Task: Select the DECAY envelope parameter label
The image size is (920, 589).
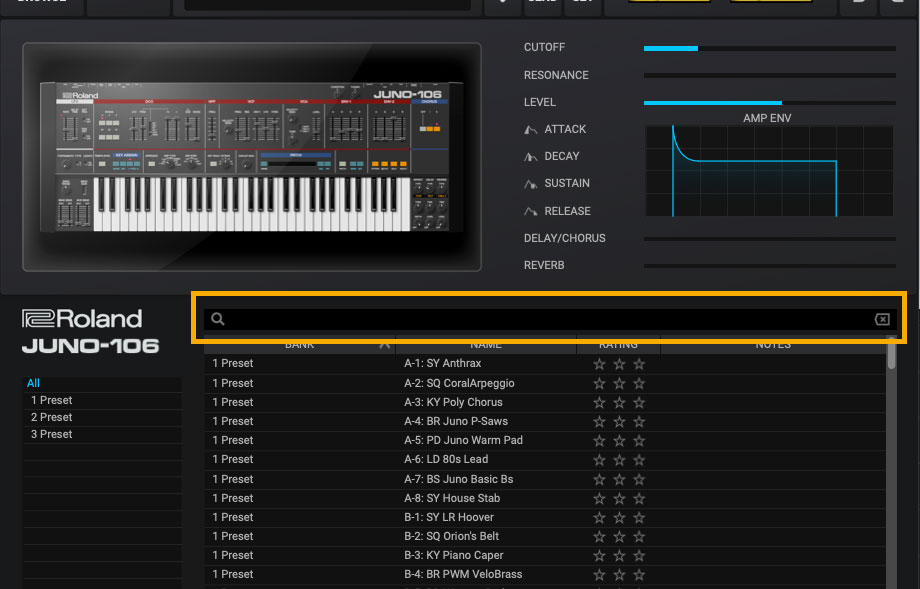Action: (562, 156)
